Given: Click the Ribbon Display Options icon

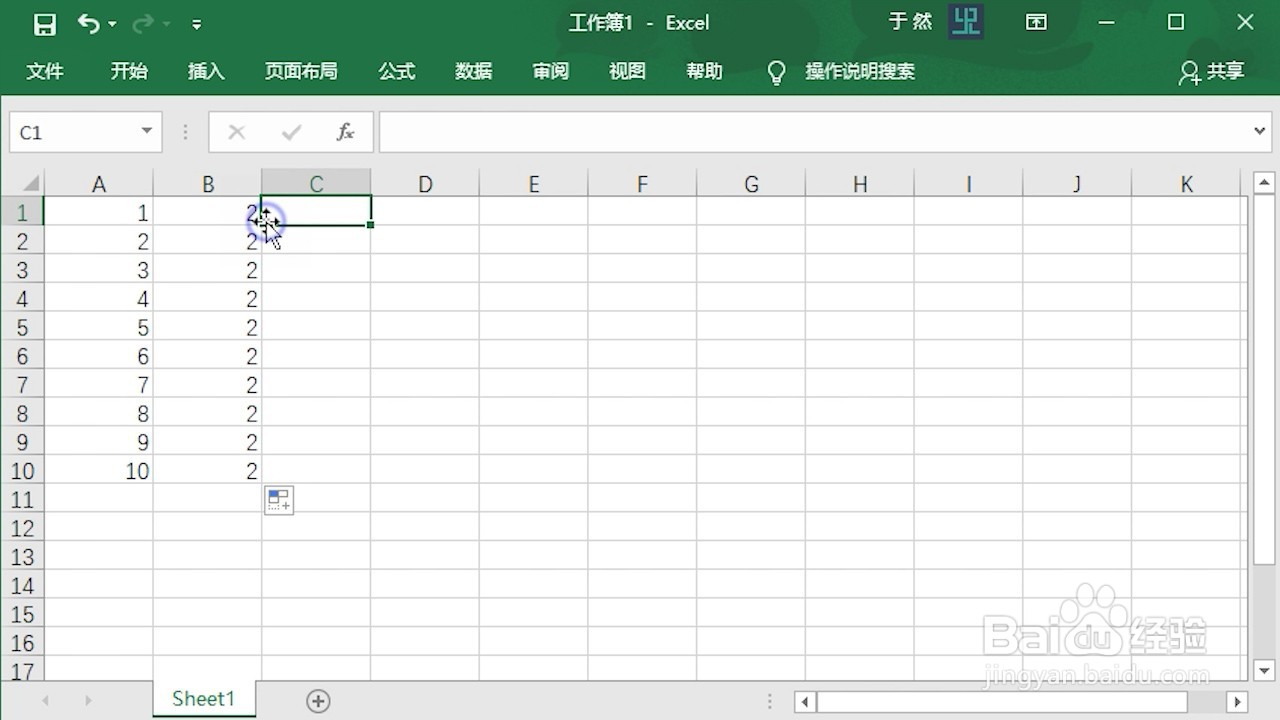Looking at the screenshot, I should coord(1036,22).
